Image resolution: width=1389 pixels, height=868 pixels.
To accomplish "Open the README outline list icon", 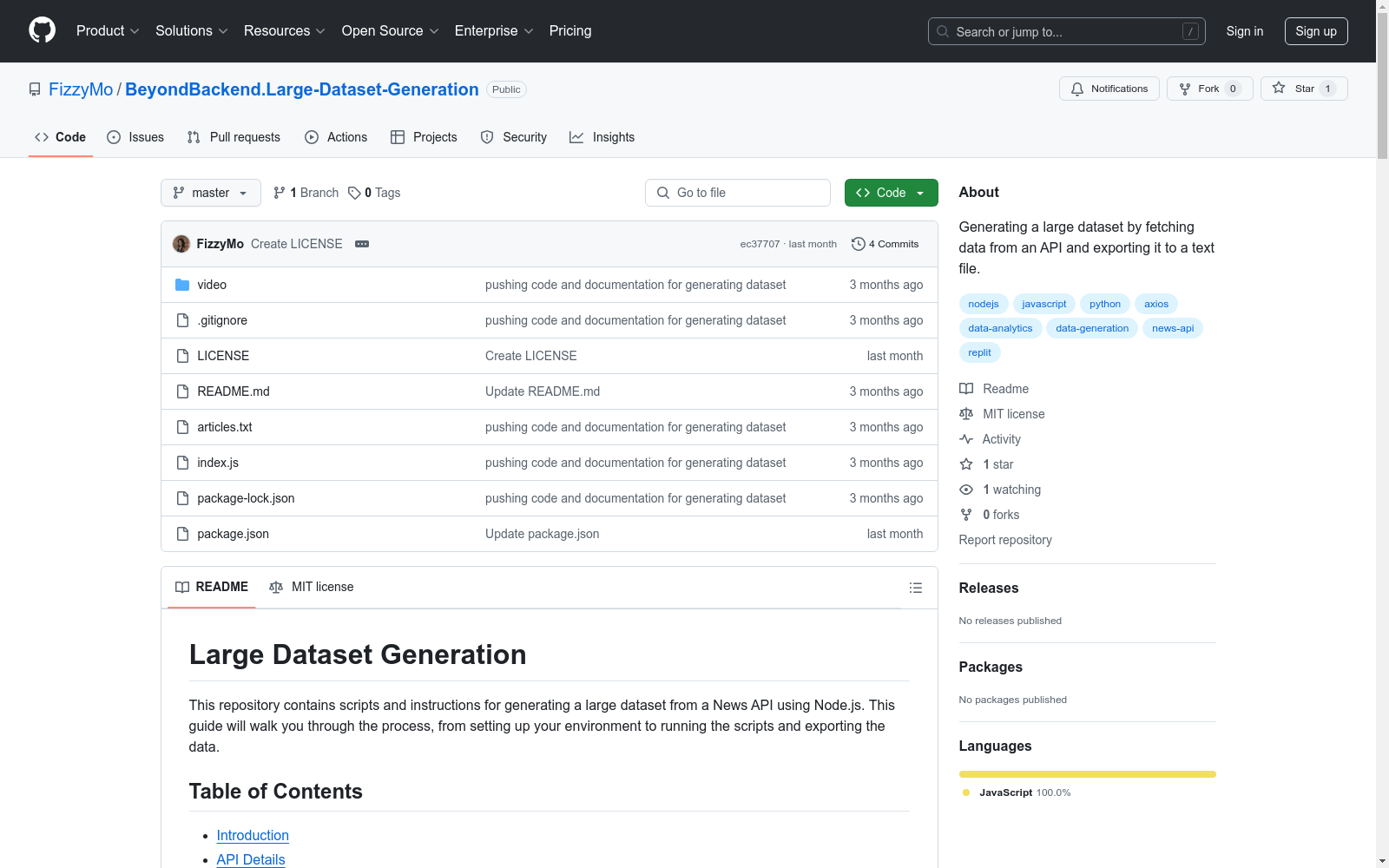I will pos(915,588).
